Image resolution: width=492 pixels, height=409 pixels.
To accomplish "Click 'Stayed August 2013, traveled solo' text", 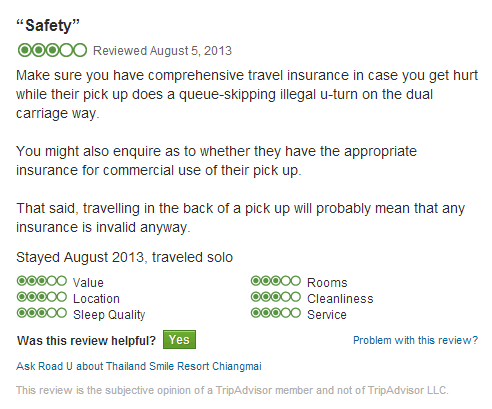I will [124, 258].
